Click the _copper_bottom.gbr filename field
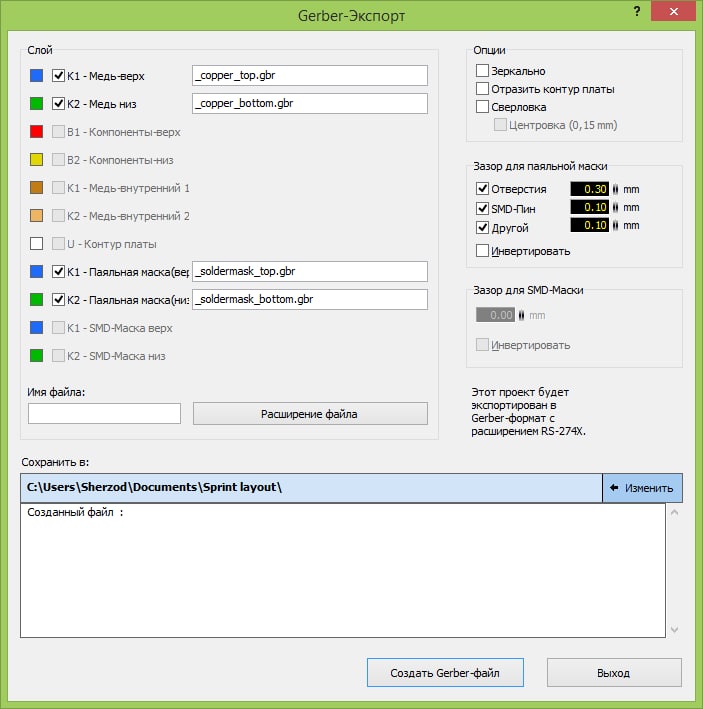 (x=310, y=104)
